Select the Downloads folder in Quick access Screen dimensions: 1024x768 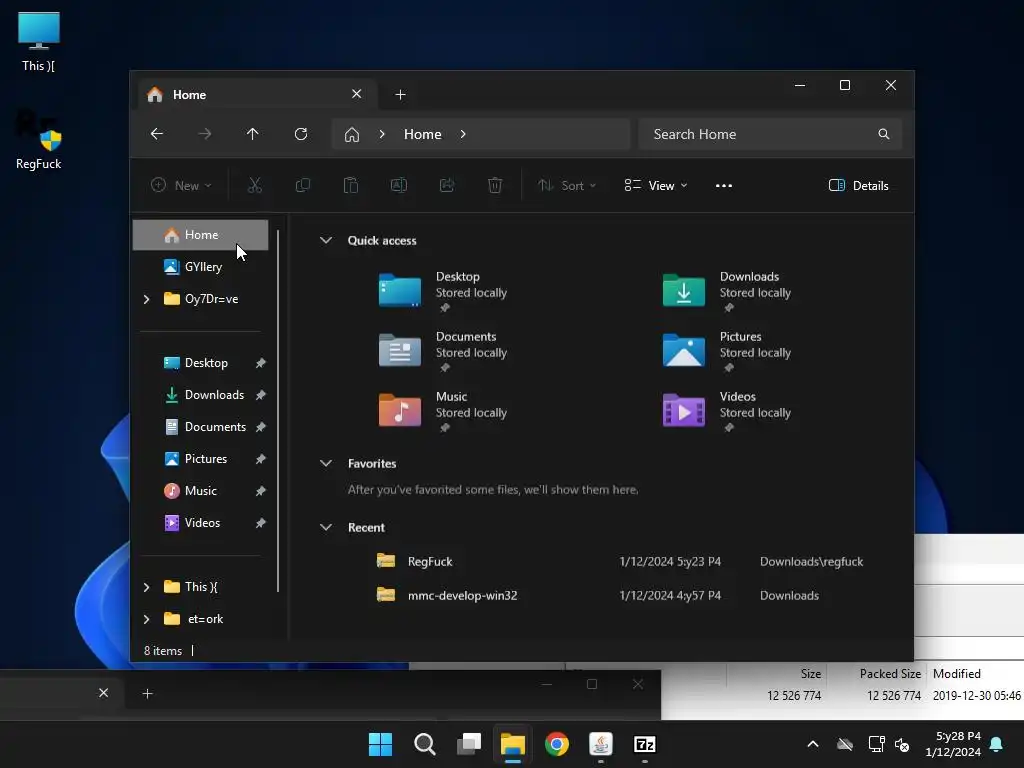(728, 291)
